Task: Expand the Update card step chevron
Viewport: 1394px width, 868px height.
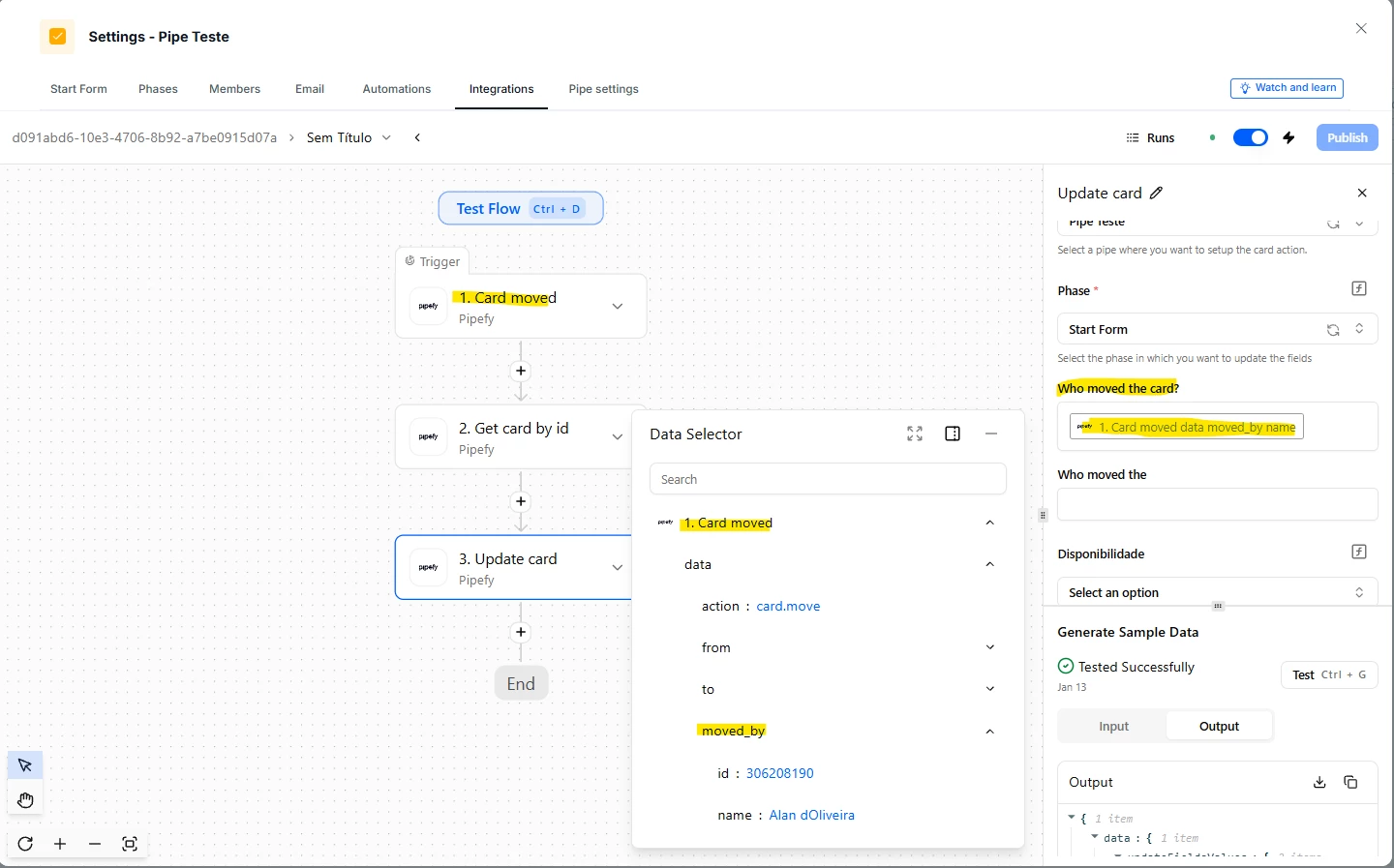Action: point(618,568)
